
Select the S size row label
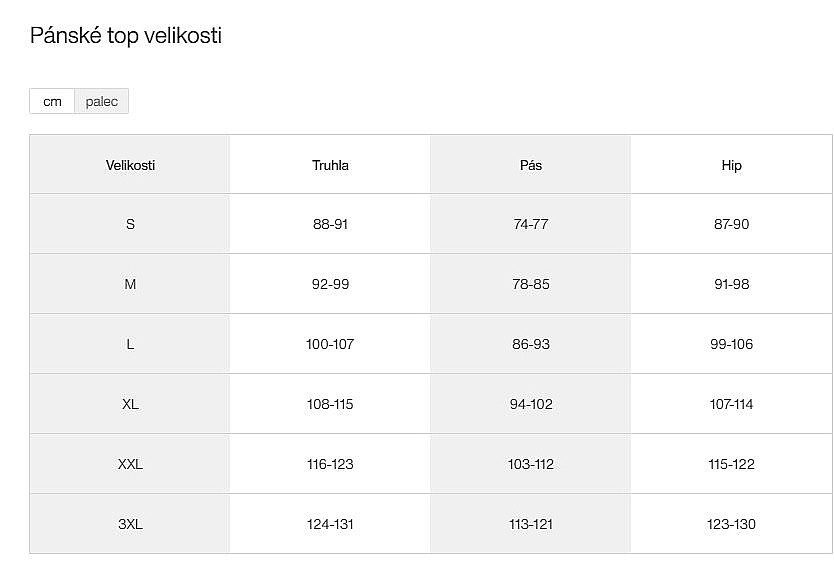pos(130,224)
